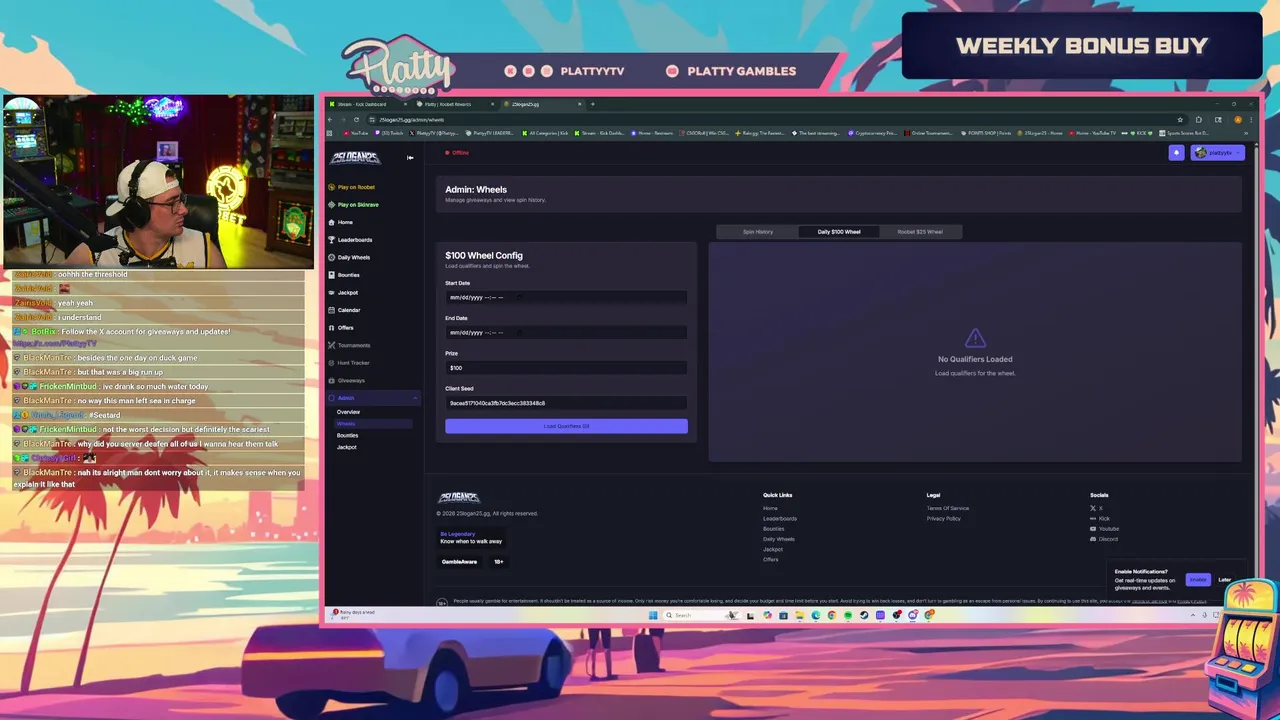Open Jackpot under Admin submenu

(x=346, y=447)
